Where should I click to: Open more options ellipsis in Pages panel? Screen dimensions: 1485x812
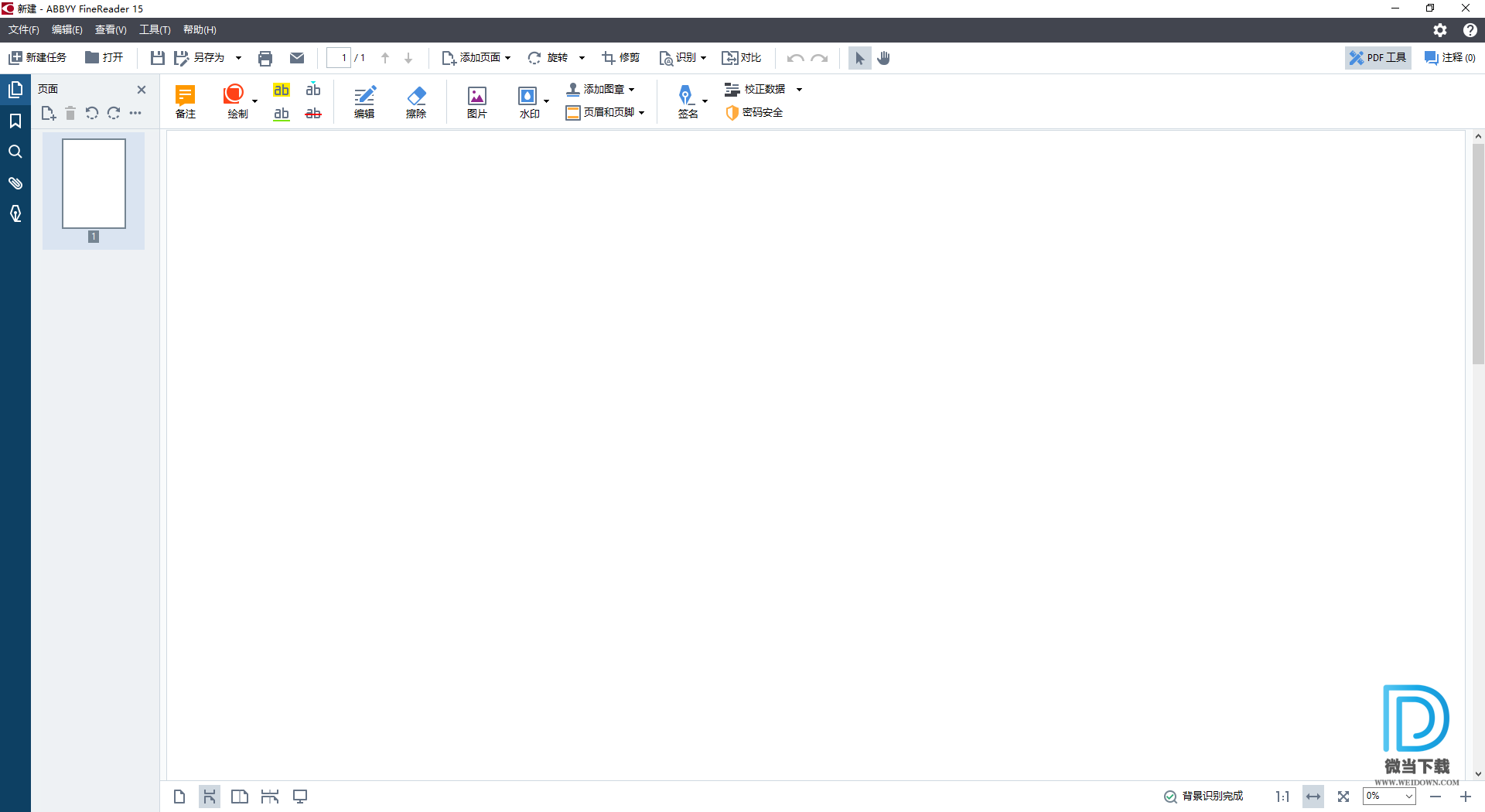click(135, 114)
